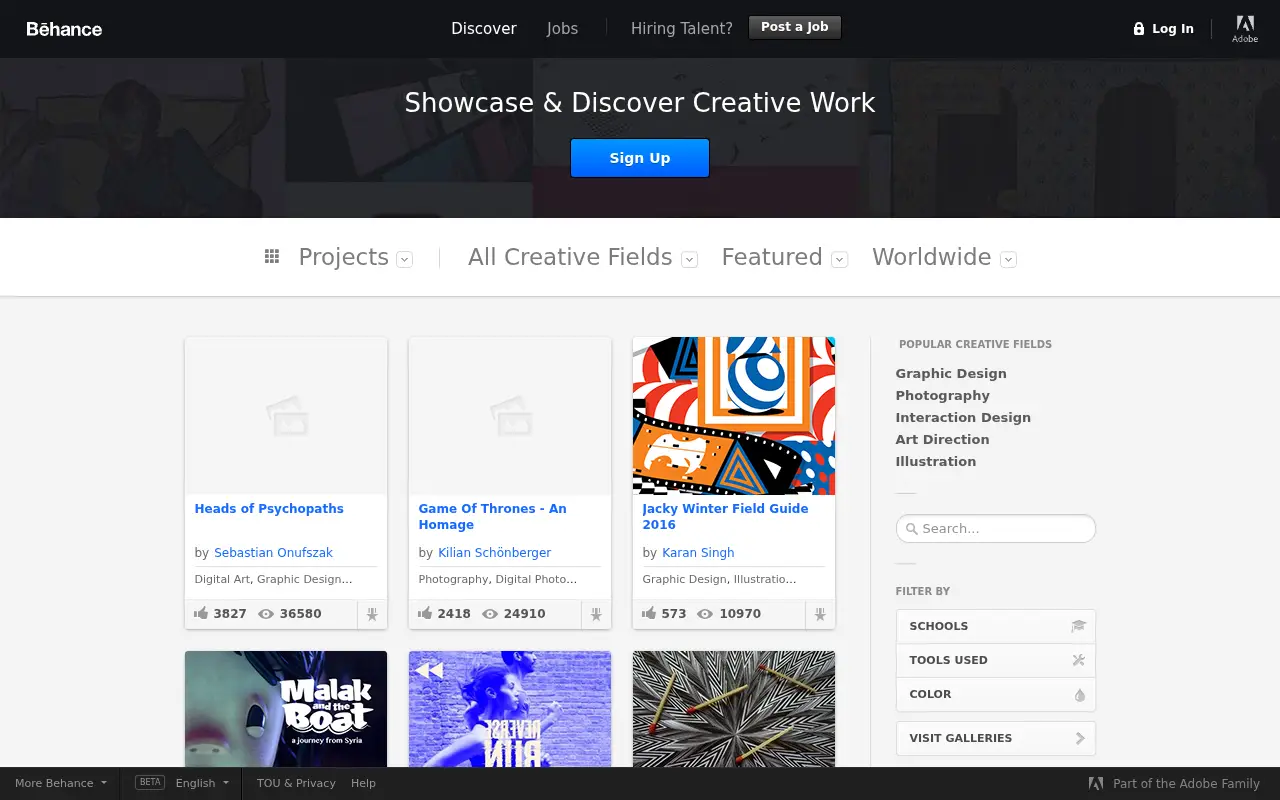The image size is (1280, 800).
Task: Click the eye icon on Jacky Winter card
Action: click(x=705, y=614)
